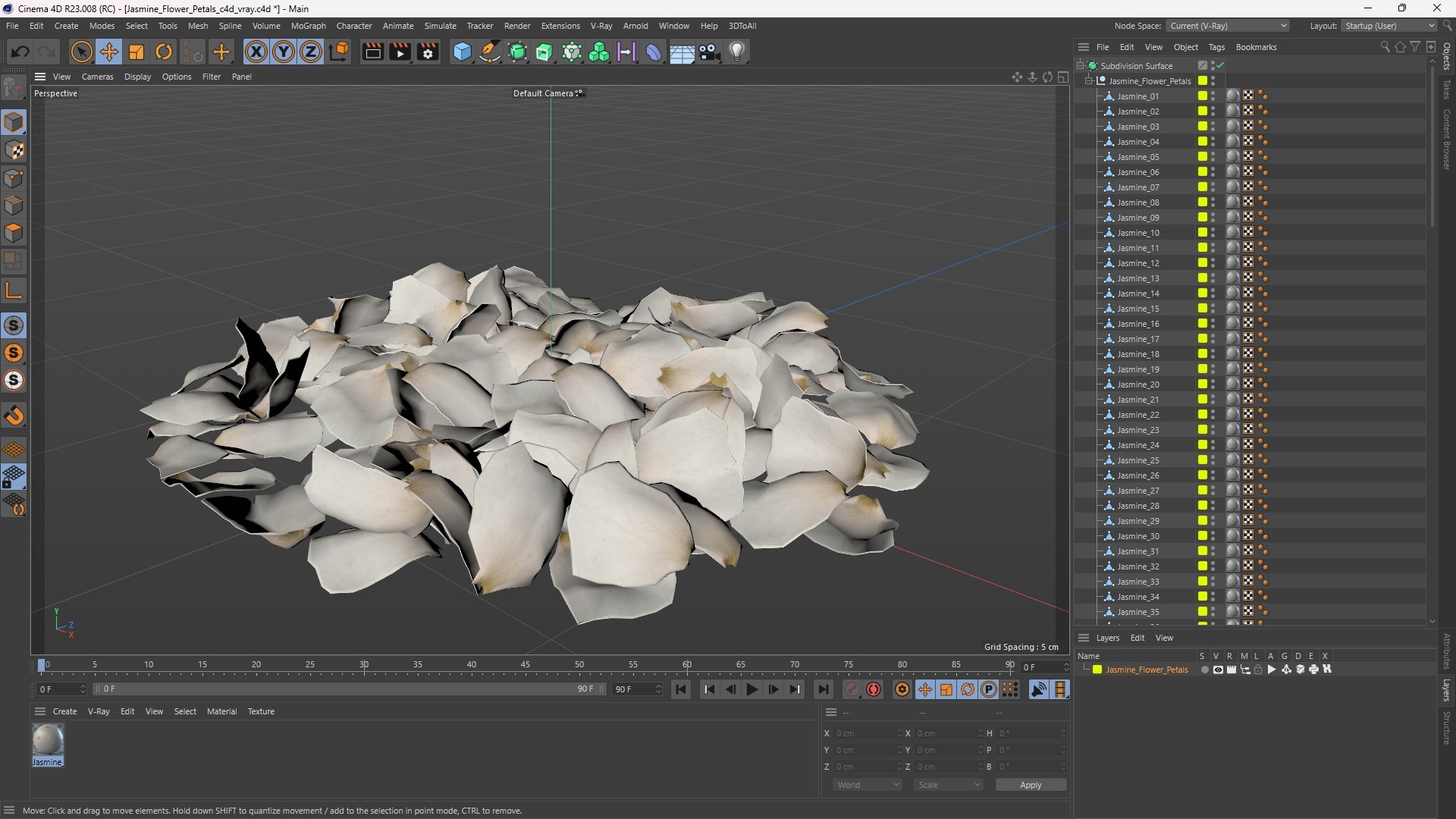The width and height of the screenshot is (1456, 819).
Task: Click the Record Active Objects button
Action: 852,689
